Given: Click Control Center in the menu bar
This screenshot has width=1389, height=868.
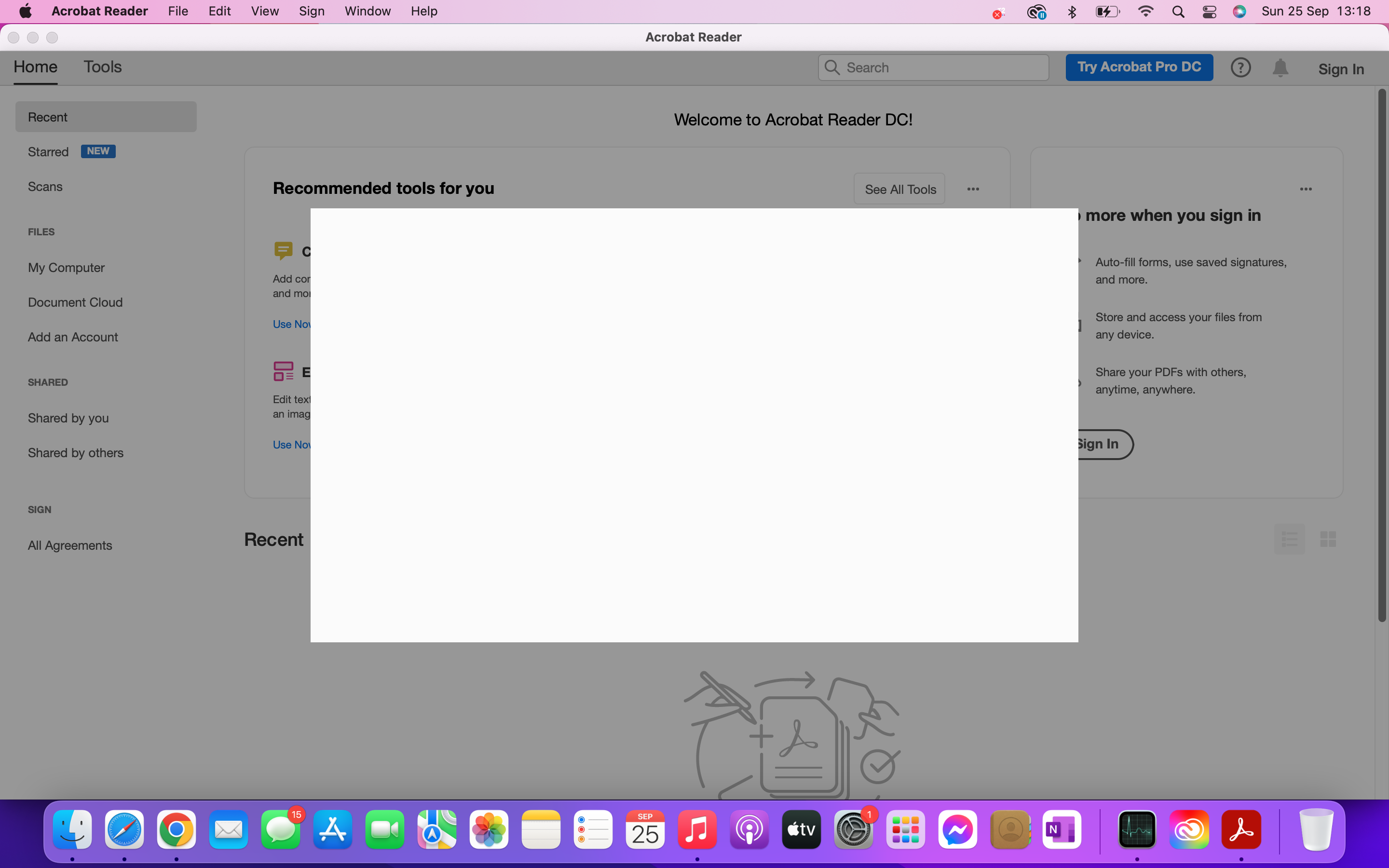Looking at the screenshot, I should click(x=1210, y=12).
